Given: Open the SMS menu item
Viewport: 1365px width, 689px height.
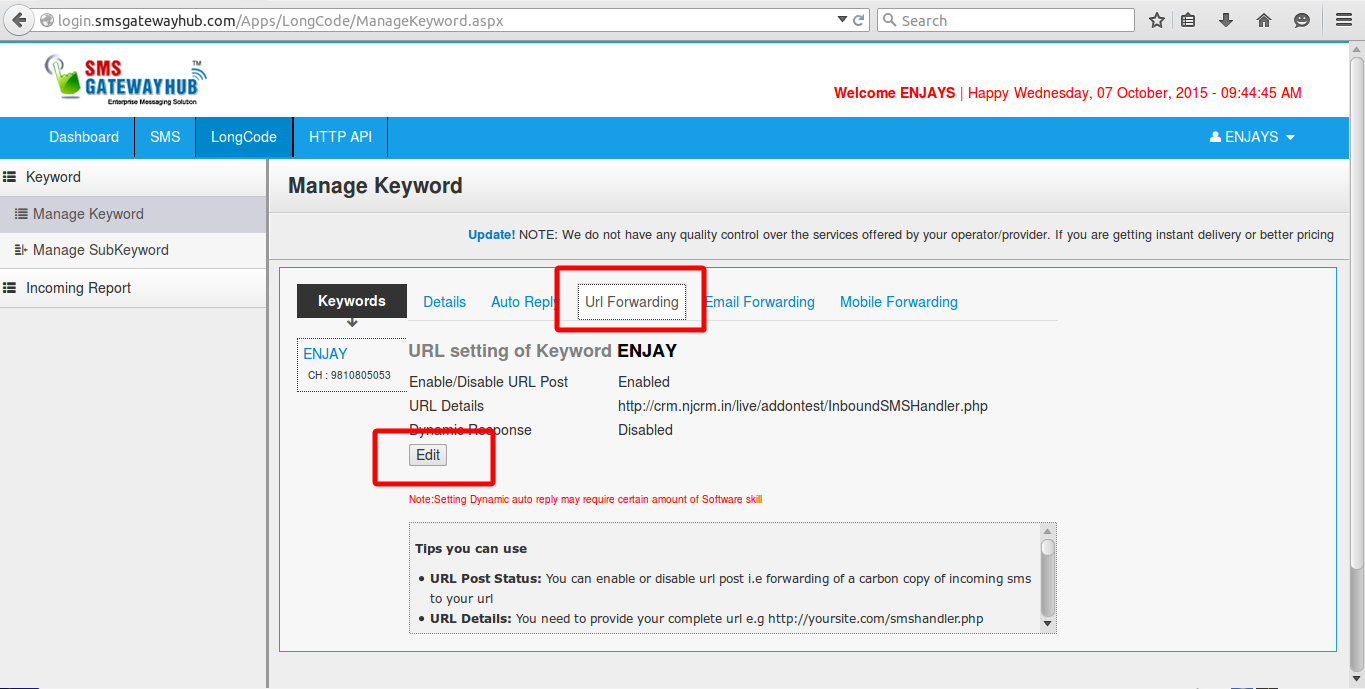Looking at the screenshot, I should (x=165, y=137).
